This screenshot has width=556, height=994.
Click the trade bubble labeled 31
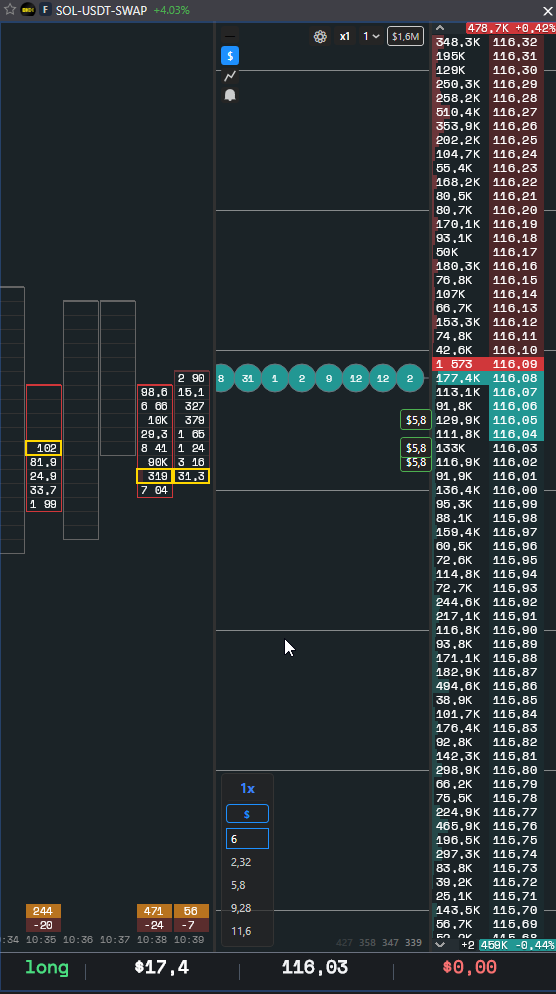248,378
